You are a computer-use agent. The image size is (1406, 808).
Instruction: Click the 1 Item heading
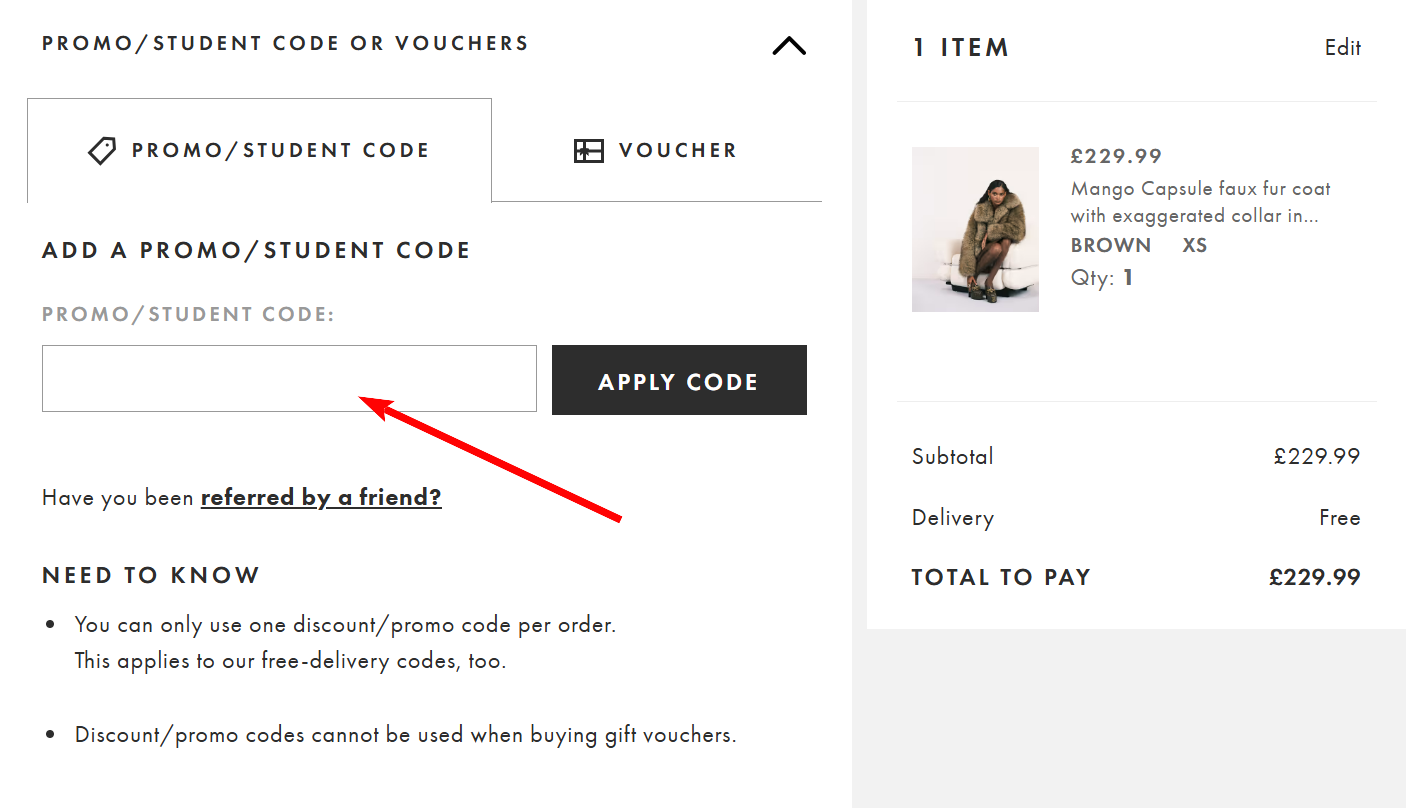[960, 48]
